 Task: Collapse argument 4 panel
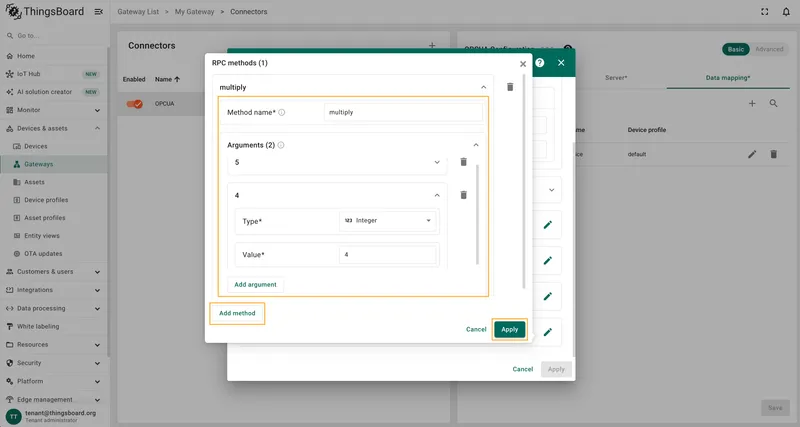pyautogui.click(x=437, y=195)
